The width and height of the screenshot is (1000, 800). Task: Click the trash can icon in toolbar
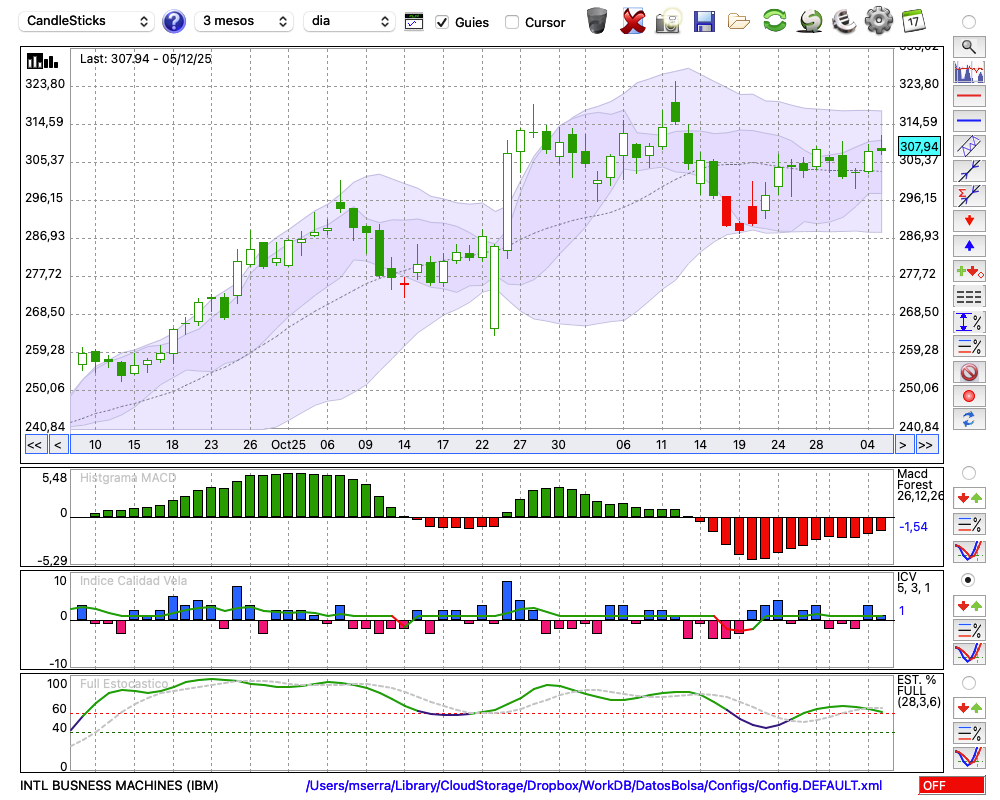597,21
